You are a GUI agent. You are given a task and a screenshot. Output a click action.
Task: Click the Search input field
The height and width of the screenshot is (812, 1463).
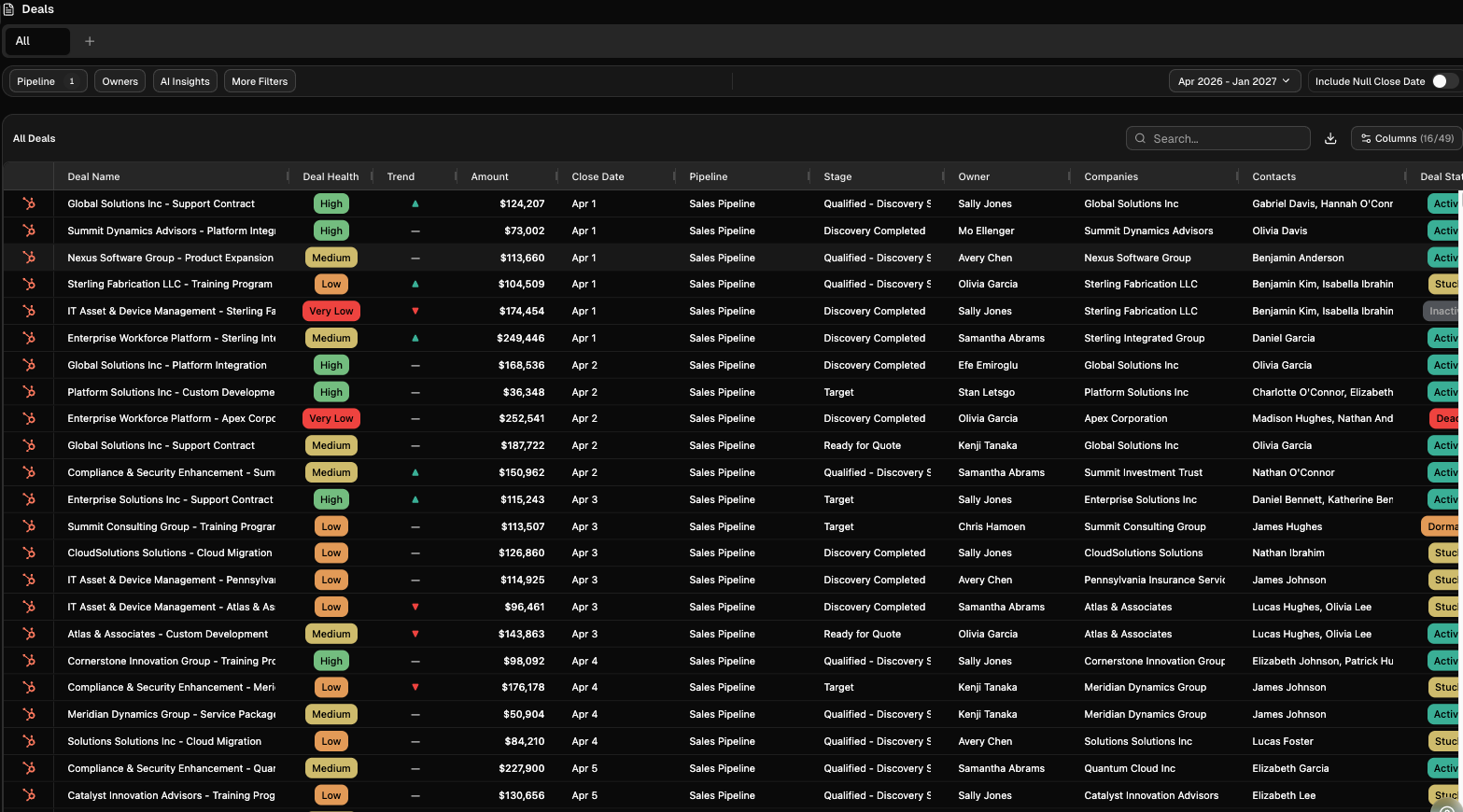coord(1223,138)
